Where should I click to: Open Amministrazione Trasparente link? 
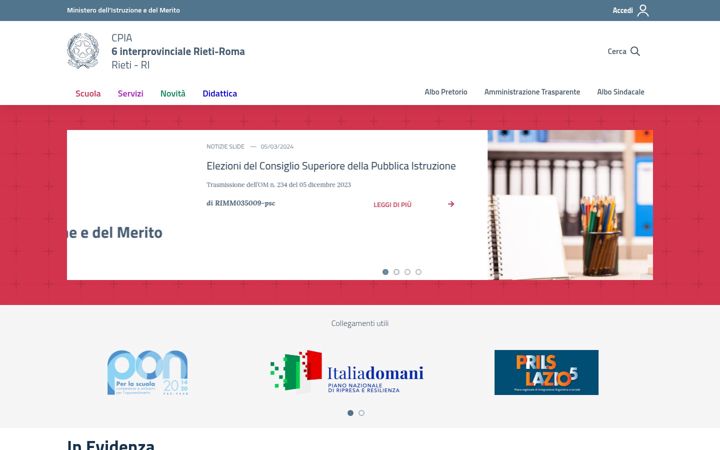[x=532, y=92]
